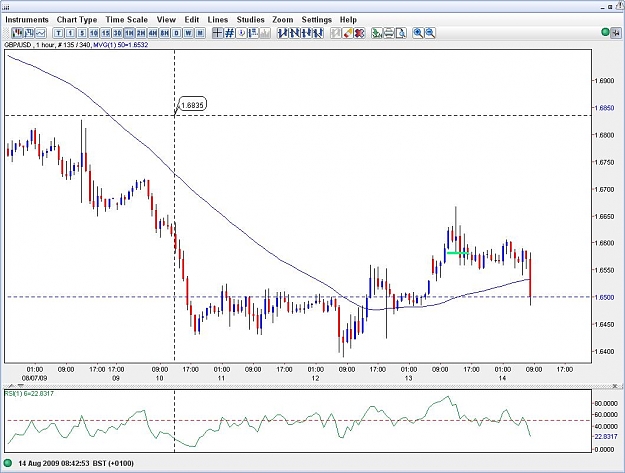Click the greyed-out edit line icon
This screenshot has width=625, height=473.
tap(336, 33)
